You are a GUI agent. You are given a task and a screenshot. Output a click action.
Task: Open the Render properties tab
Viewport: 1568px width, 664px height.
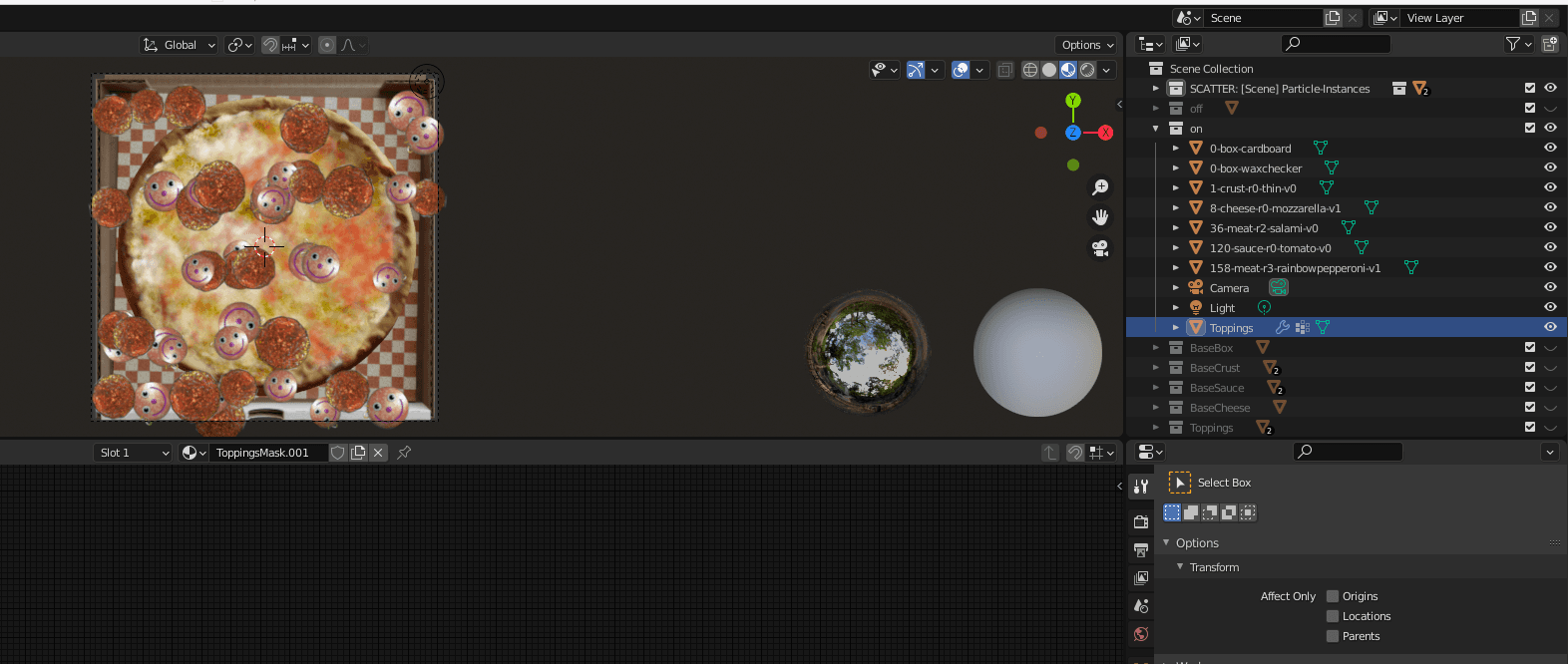point(1141,521)
